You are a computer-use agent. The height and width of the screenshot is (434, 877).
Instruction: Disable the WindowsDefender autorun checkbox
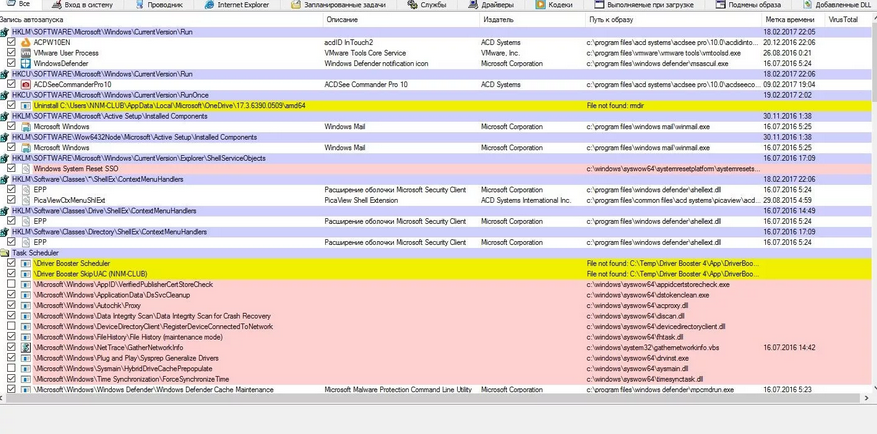coord(11,64)
